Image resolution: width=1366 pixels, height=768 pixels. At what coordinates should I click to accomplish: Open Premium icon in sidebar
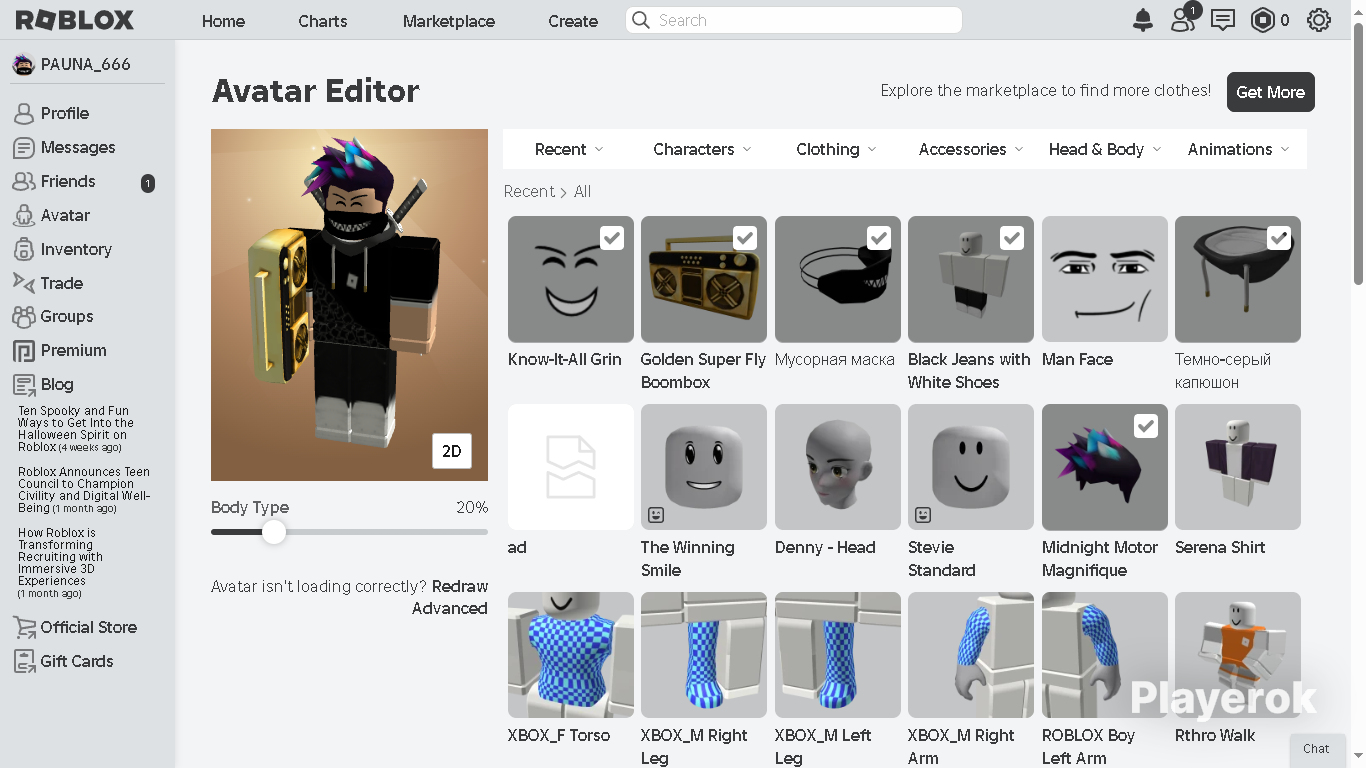[24, 351]
